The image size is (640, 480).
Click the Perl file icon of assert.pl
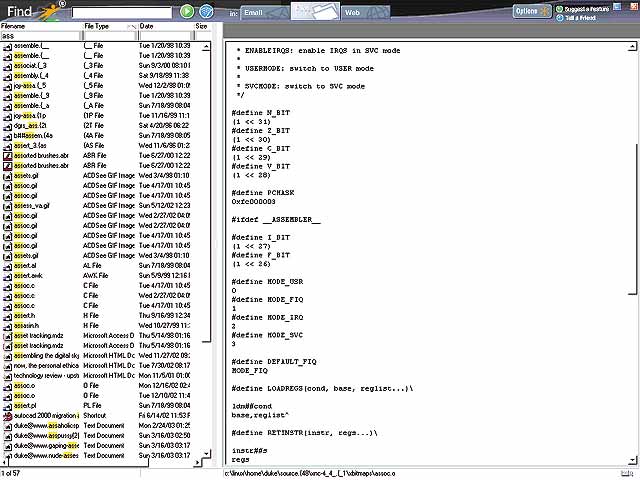7,406
